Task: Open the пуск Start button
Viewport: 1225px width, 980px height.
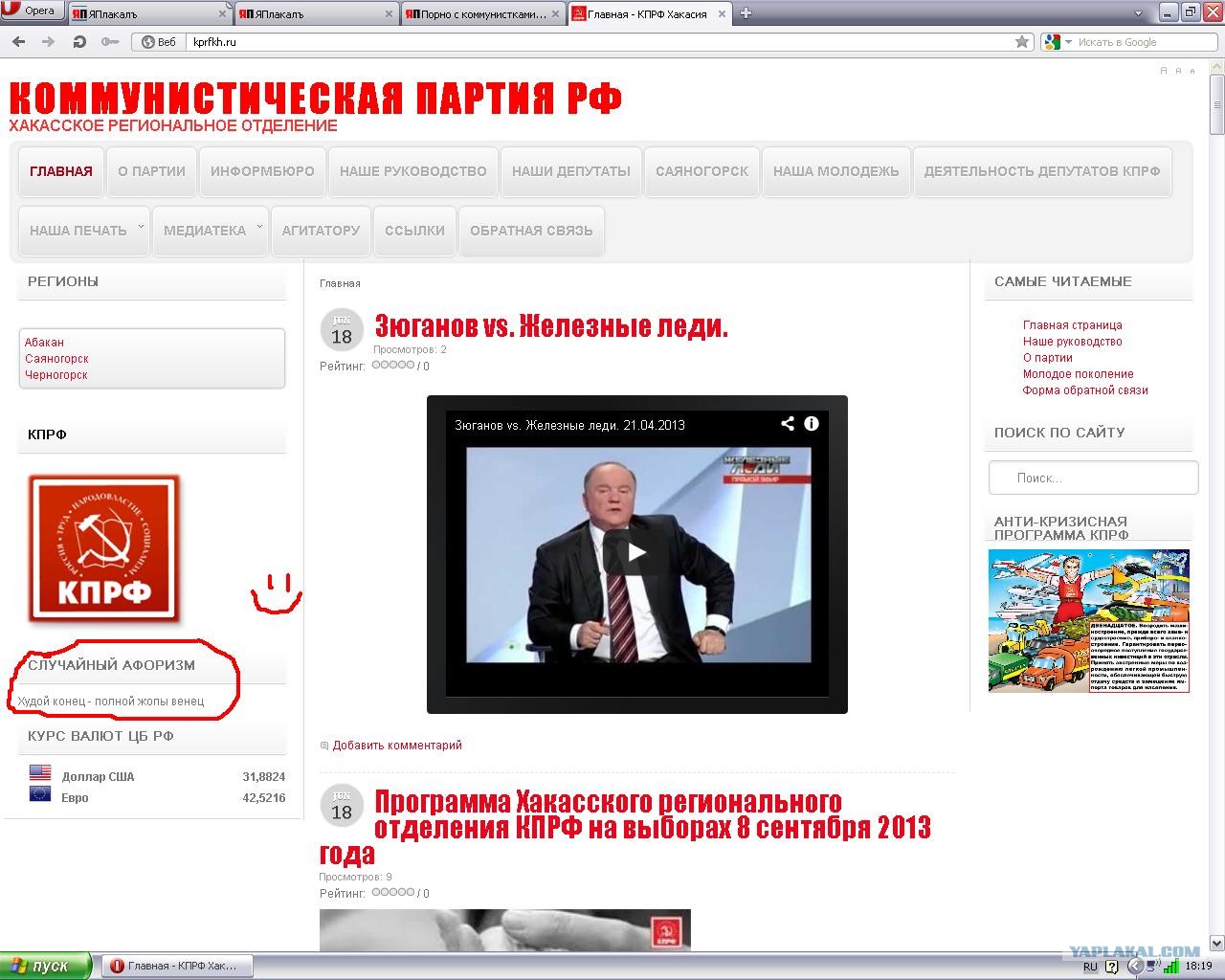Action: click(46, 966)
